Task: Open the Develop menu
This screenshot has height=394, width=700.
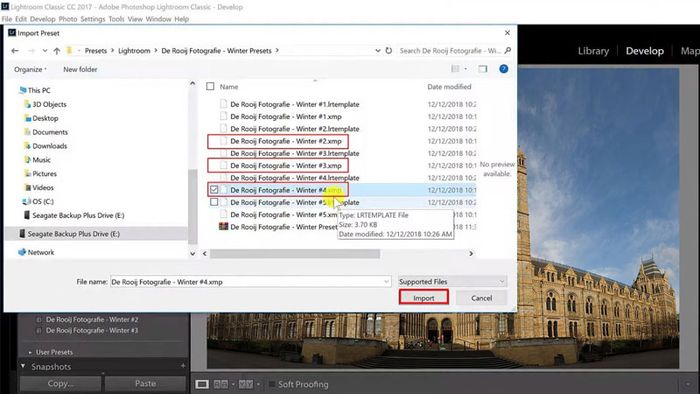Action: 42,19
